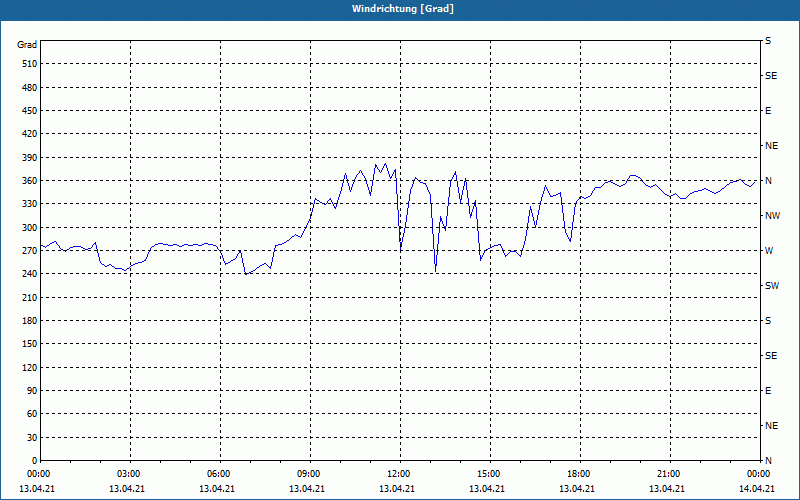Select the 240 value on the left axis

point(30,274)
